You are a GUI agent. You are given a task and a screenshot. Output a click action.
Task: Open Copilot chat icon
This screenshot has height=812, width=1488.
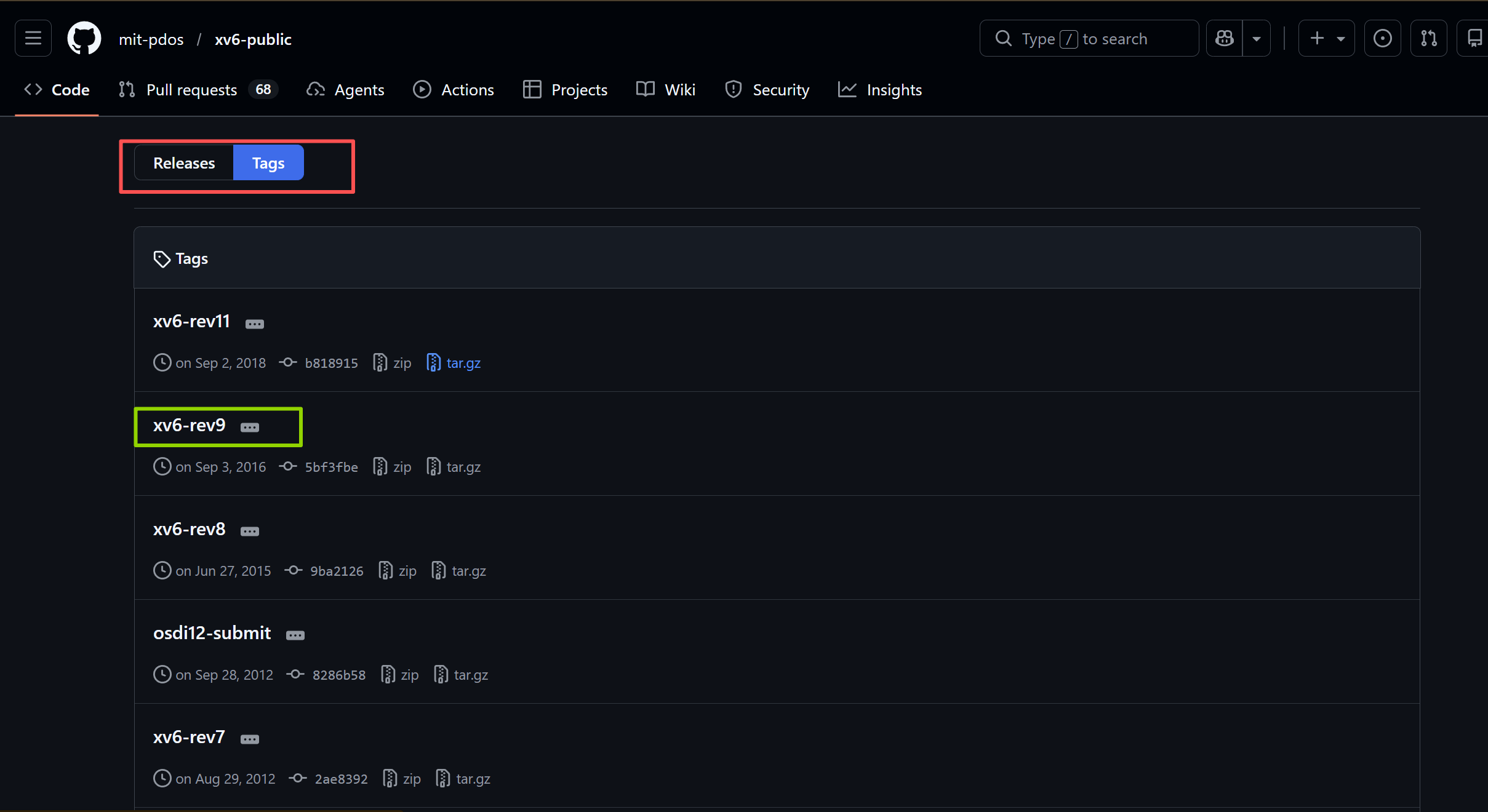(x=1225, y=39)
